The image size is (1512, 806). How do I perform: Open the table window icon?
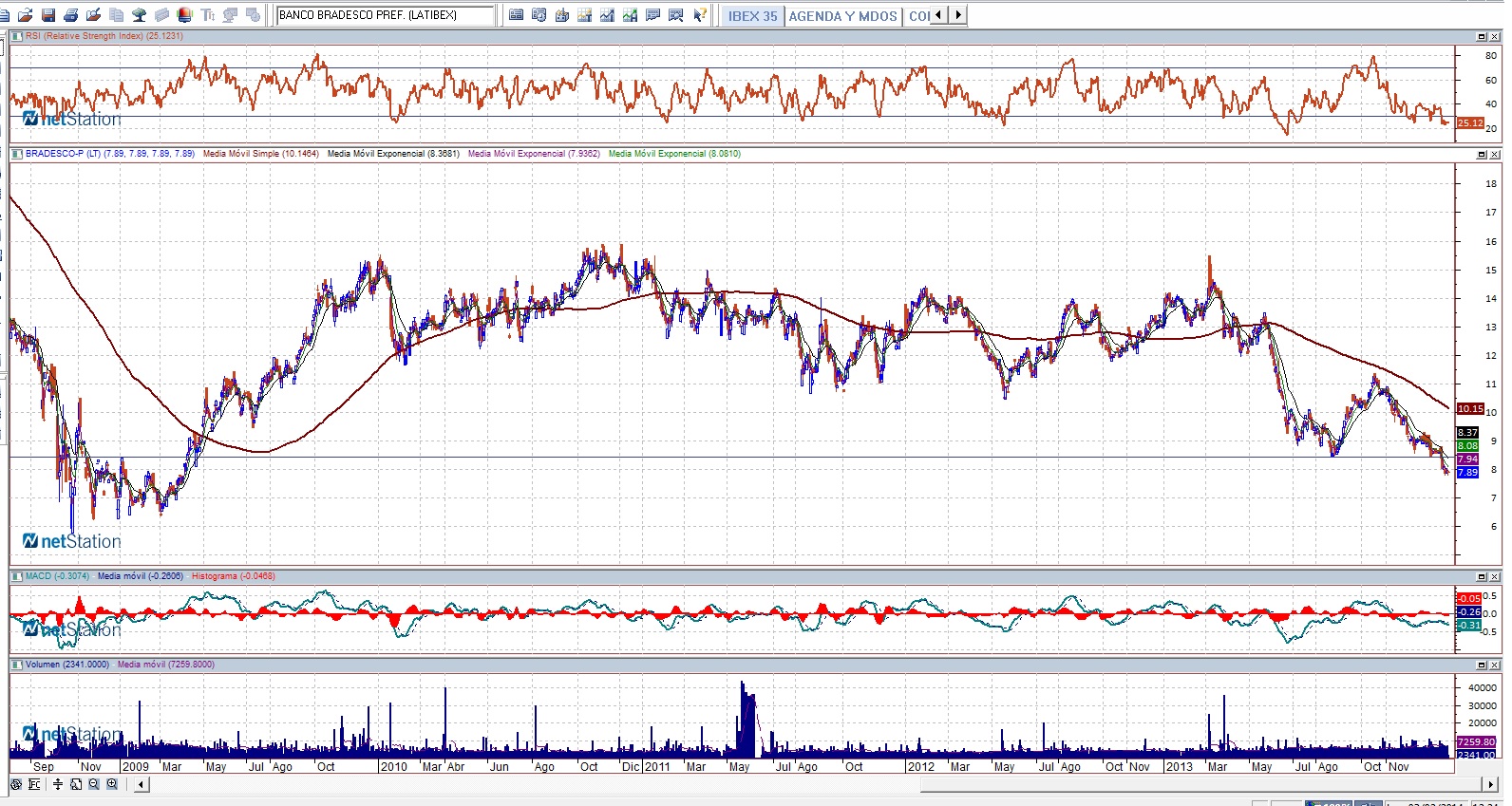click(x=517, y=15)
